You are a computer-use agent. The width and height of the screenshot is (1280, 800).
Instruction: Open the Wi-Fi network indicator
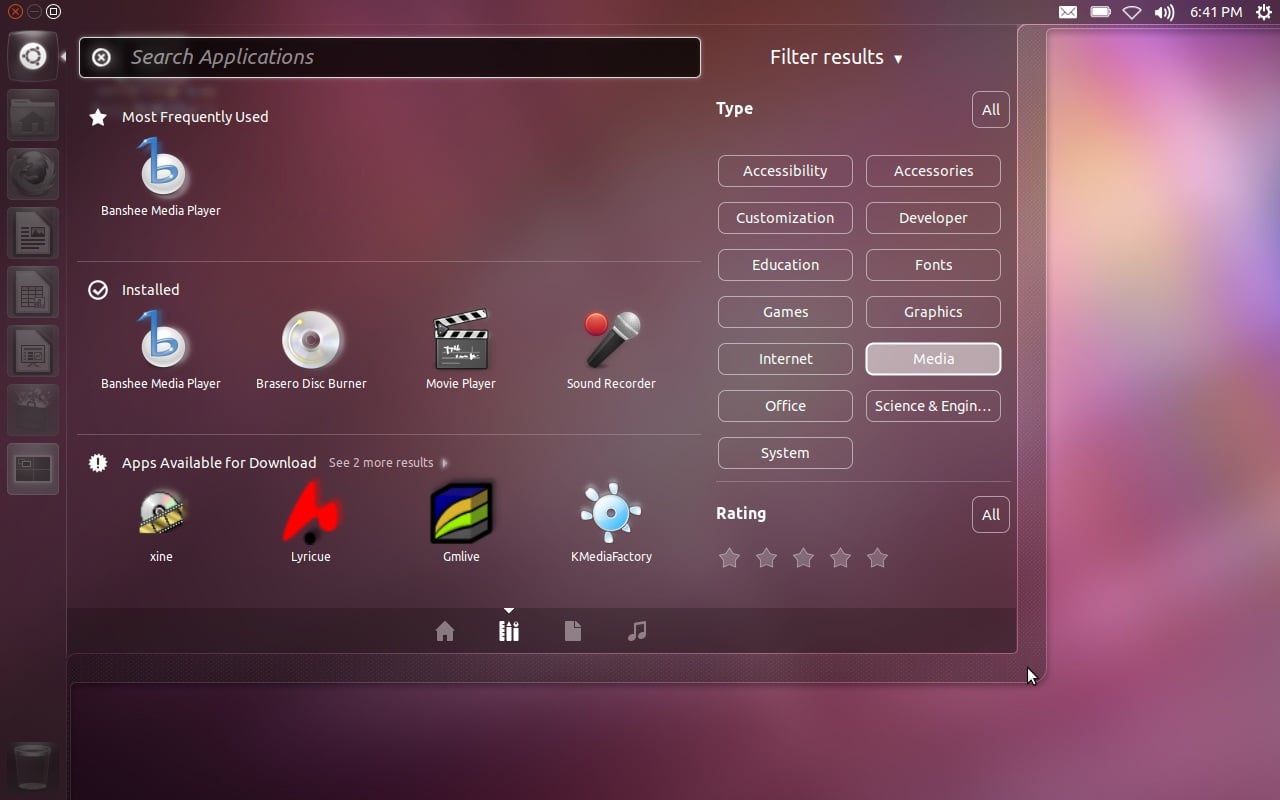pos(1132,12)
